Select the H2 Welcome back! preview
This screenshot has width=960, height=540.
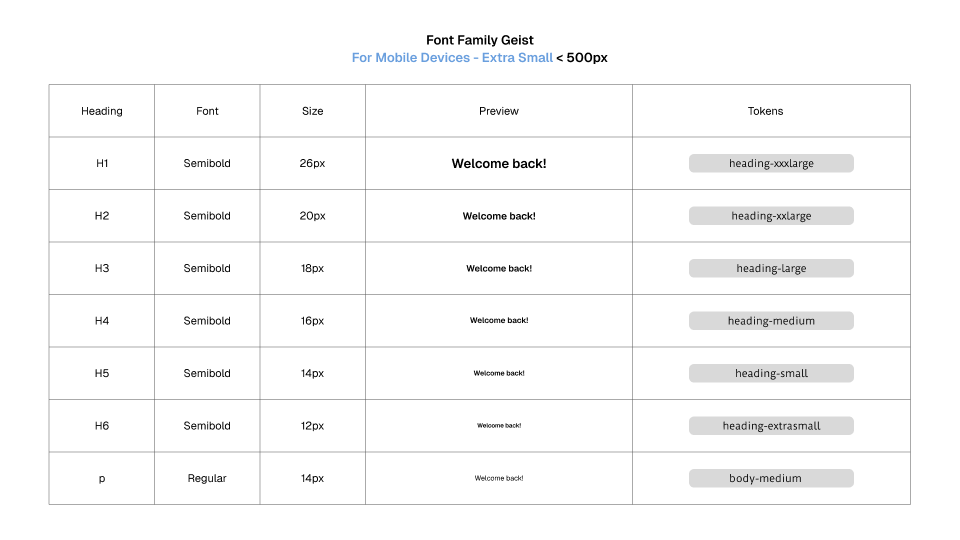[x=499, y=216]
